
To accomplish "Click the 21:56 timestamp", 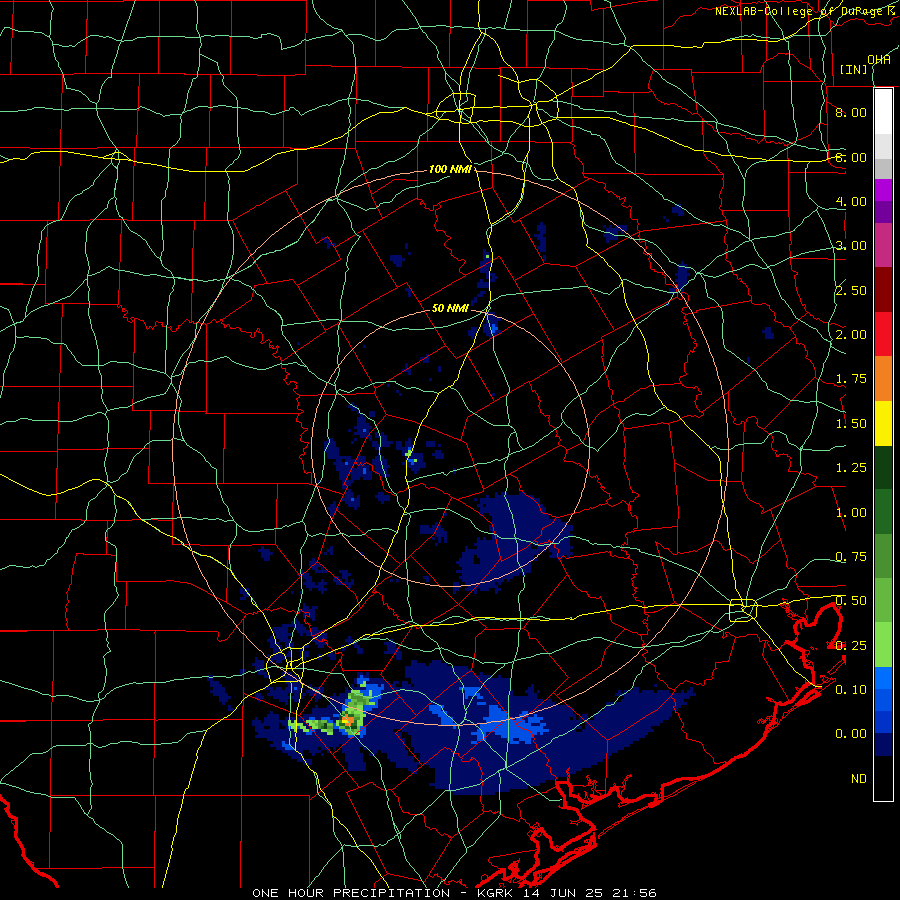I will click(636, 893).
